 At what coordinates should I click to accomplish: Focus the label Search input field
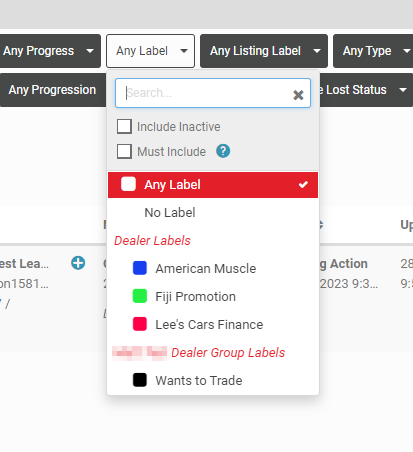click(207, 93)
